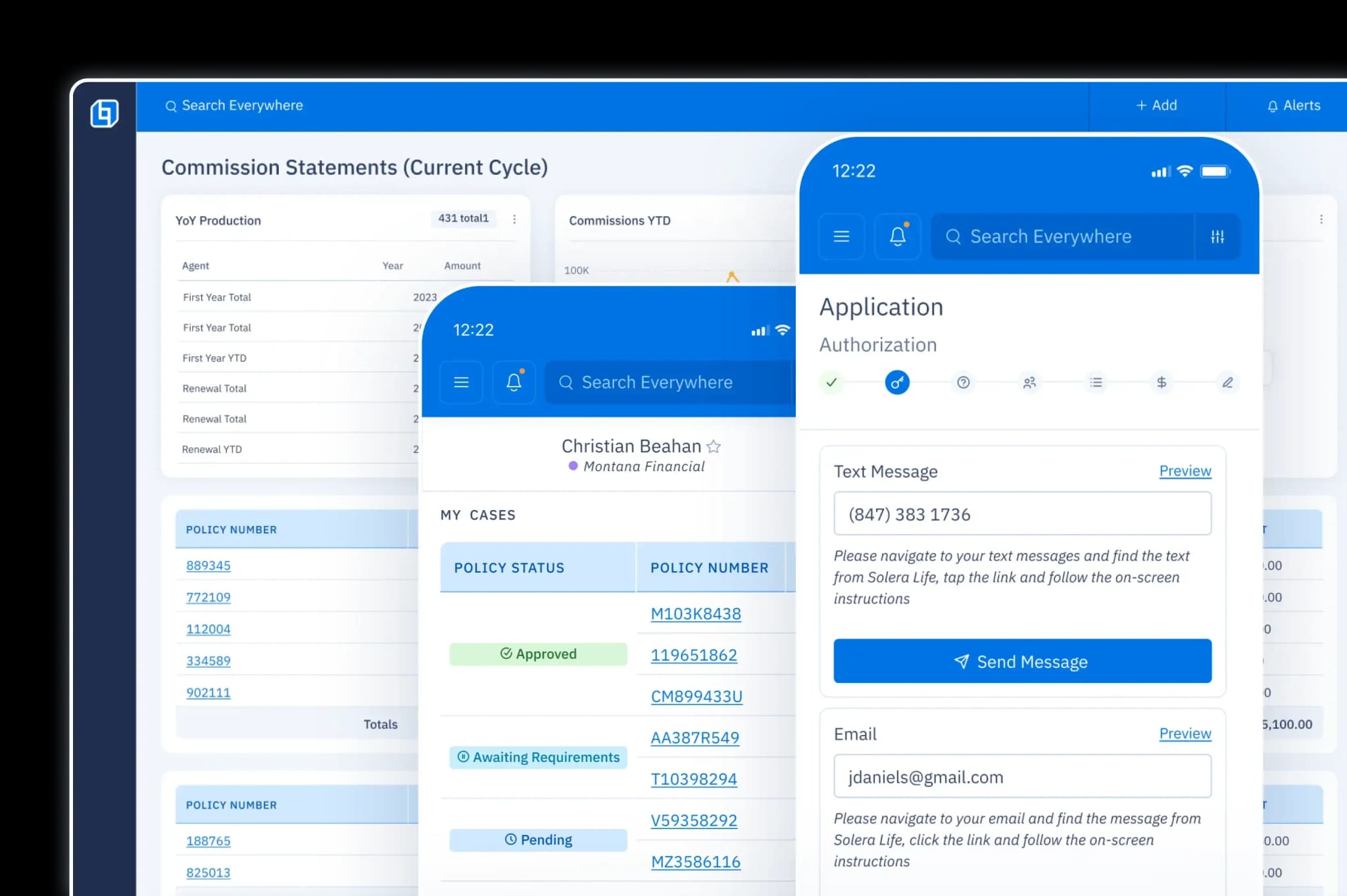The image size is (1347, 896).
Task: Select the people icon step in the stepper
Action: pos(1029,382)
